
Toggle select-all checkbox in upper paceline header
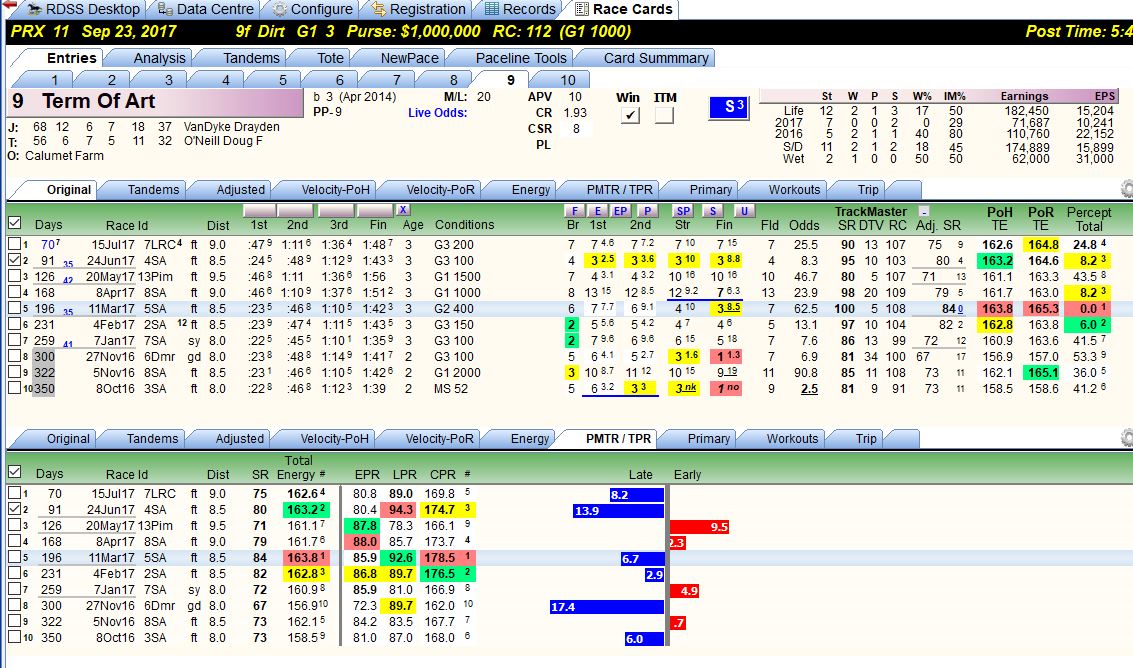coord(14,223)
